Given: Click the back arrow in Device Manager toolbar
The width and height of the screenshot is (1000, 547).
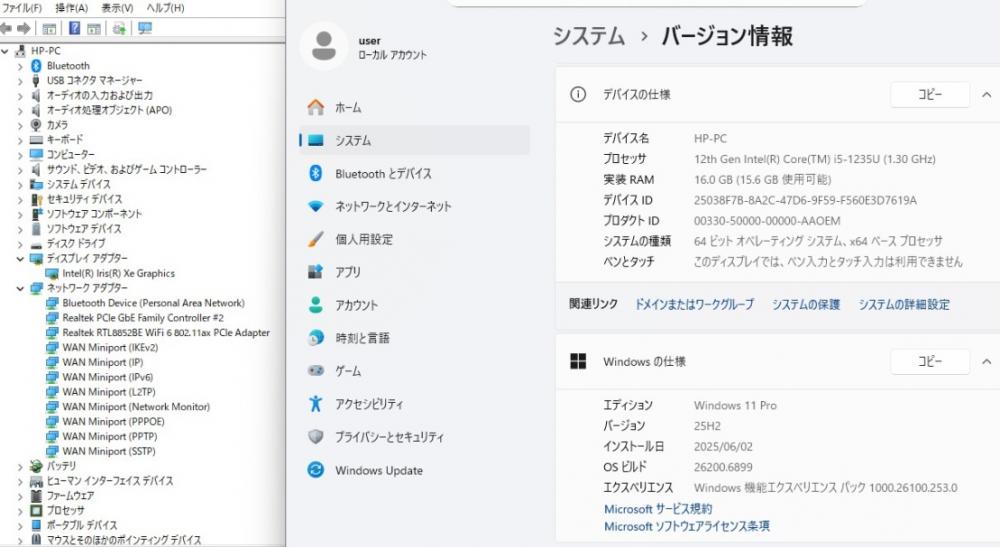Looking at the screenshot, I should click(6, 28).
